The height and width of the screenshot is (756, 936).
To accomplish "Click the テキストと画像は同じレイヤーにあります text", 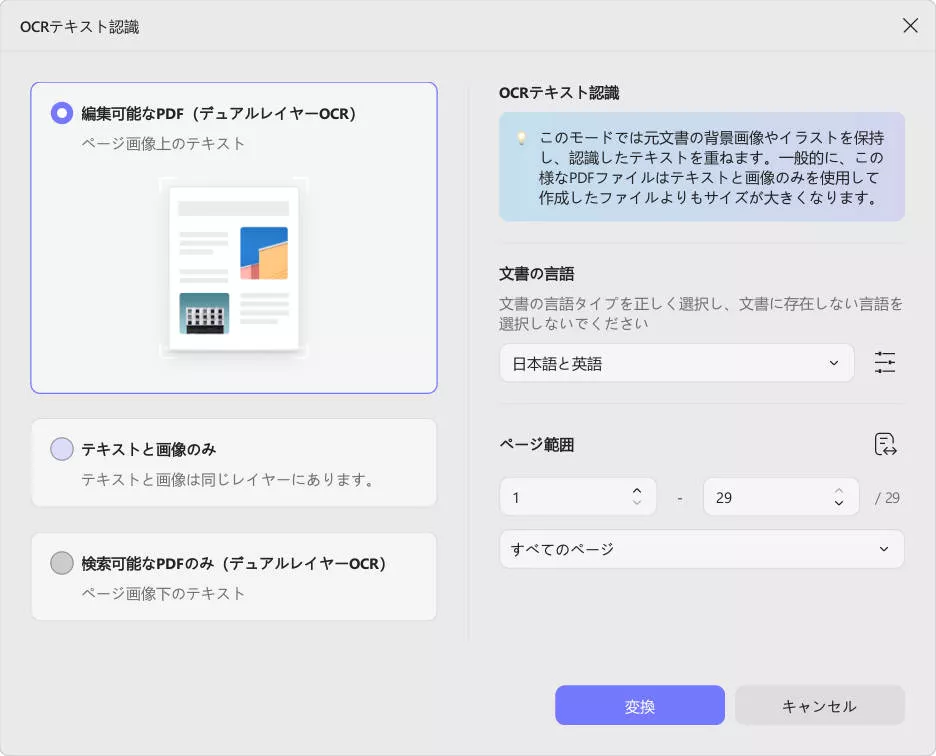I will 227,480.
